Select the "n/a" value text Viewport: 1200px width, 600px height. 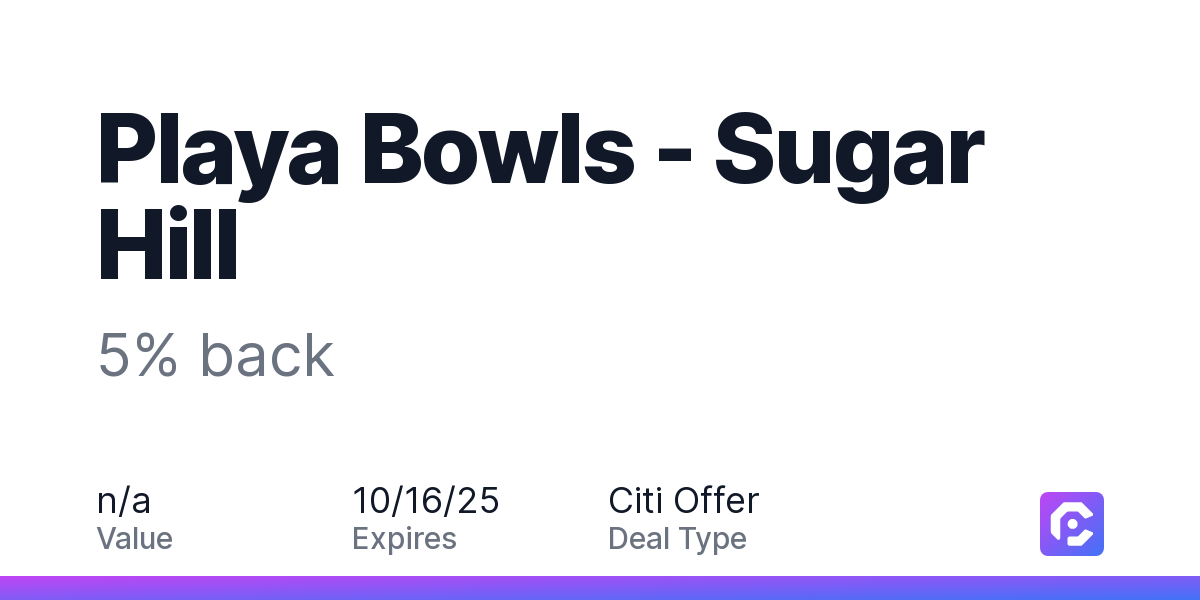(x=124, y=500)
